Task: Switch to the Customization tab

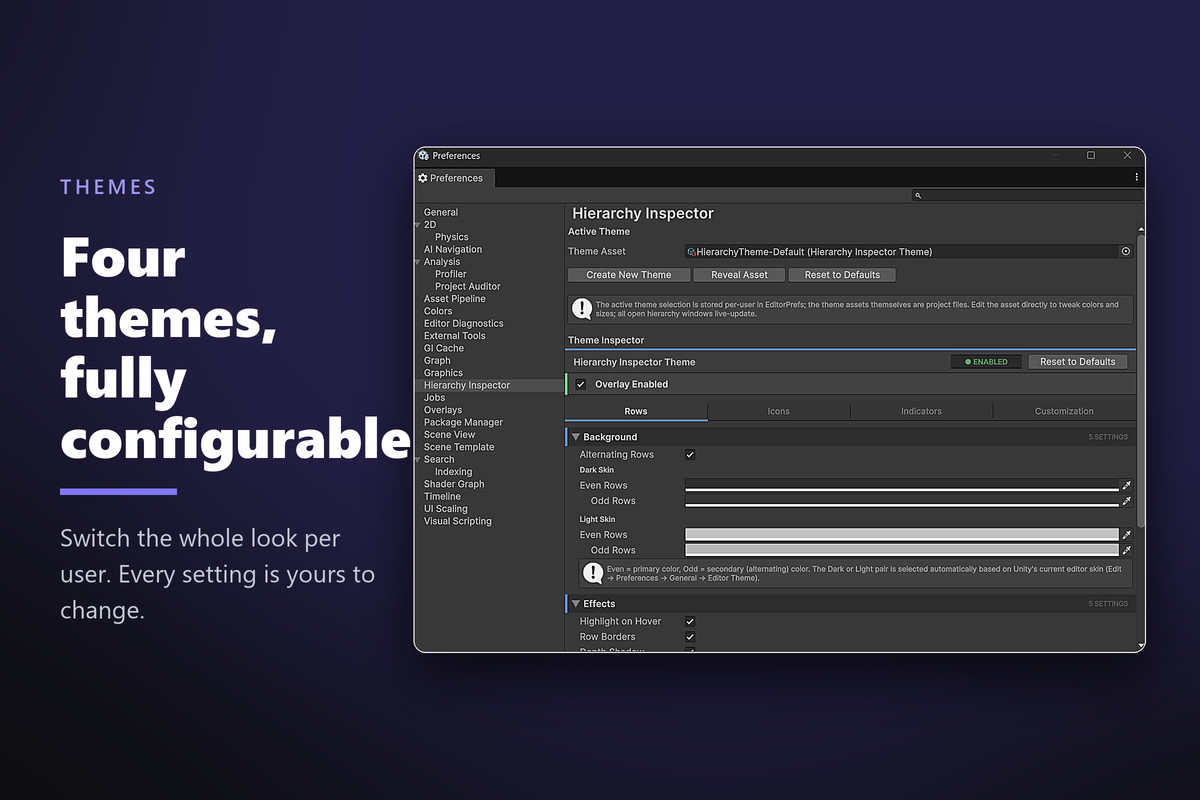Action: 1064,411
